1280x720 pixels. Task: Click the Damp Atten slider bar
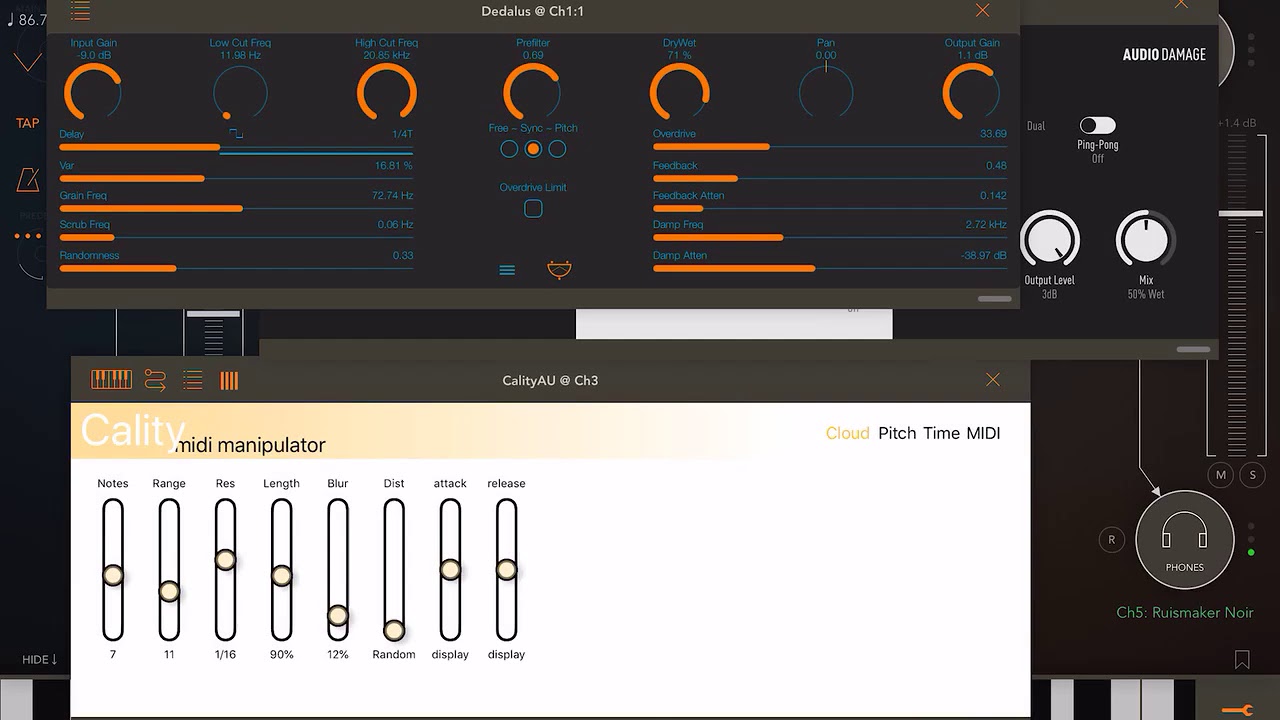[830, 268]
